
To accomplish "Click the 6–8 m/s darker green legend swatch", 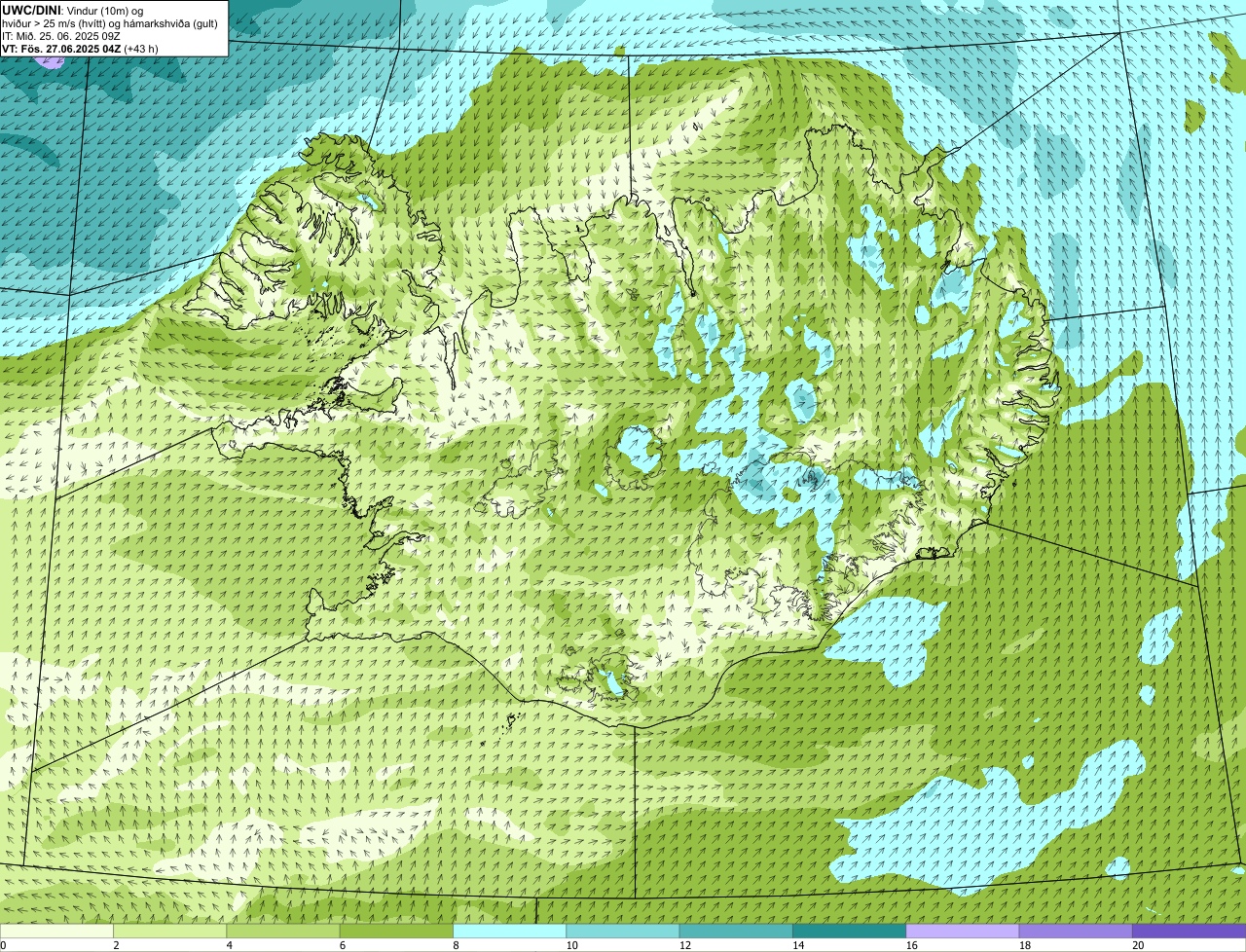I will point(397,932).
